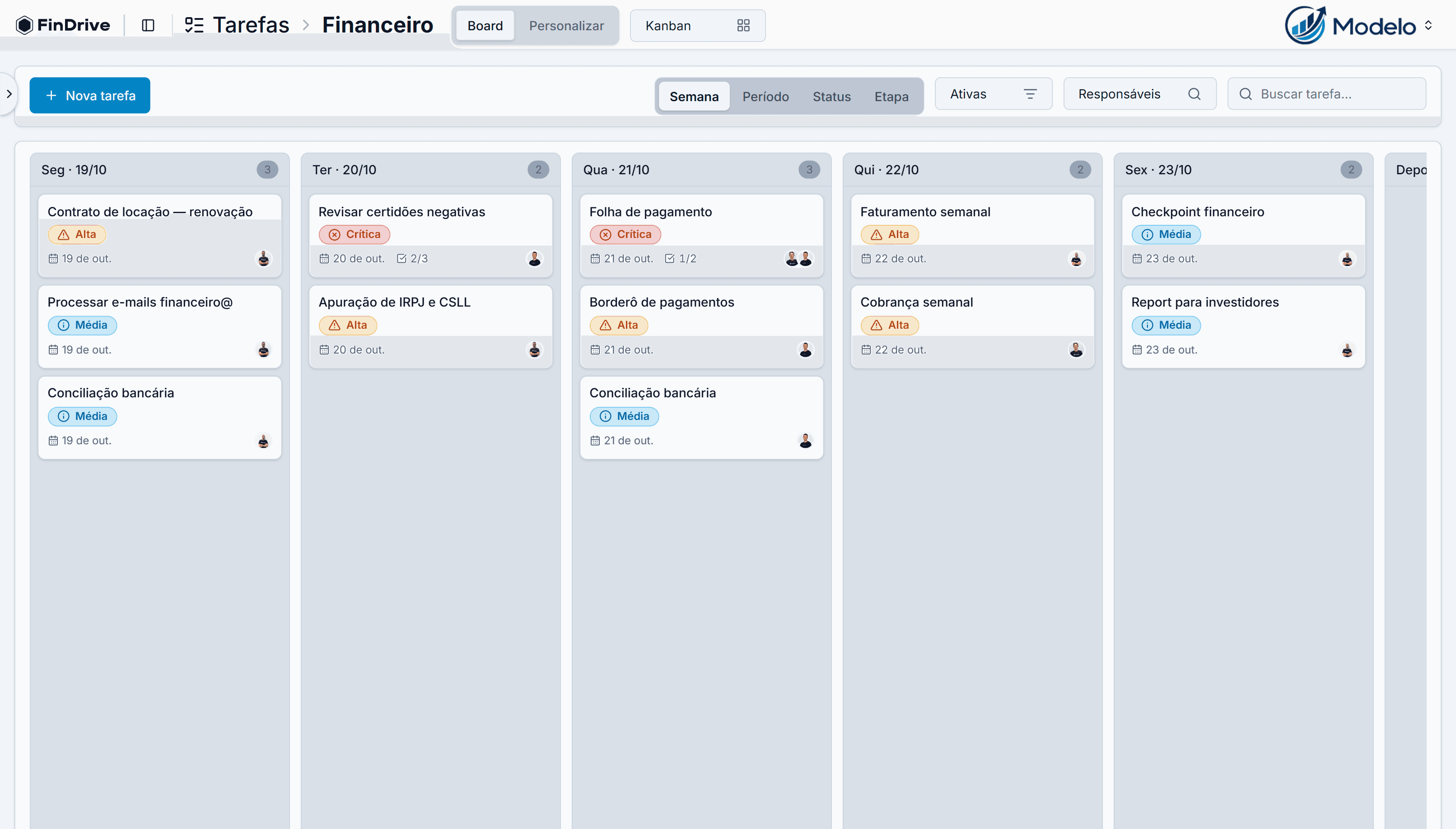Open the Checkpoint financeiro card

tap(1243, 236)
